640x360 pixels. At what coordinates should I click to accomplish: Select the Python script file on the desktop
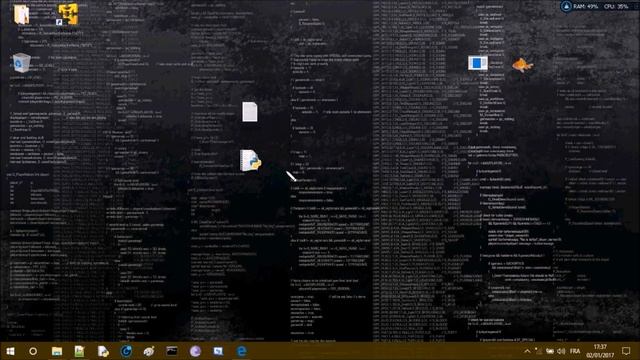tap(250, 160)
